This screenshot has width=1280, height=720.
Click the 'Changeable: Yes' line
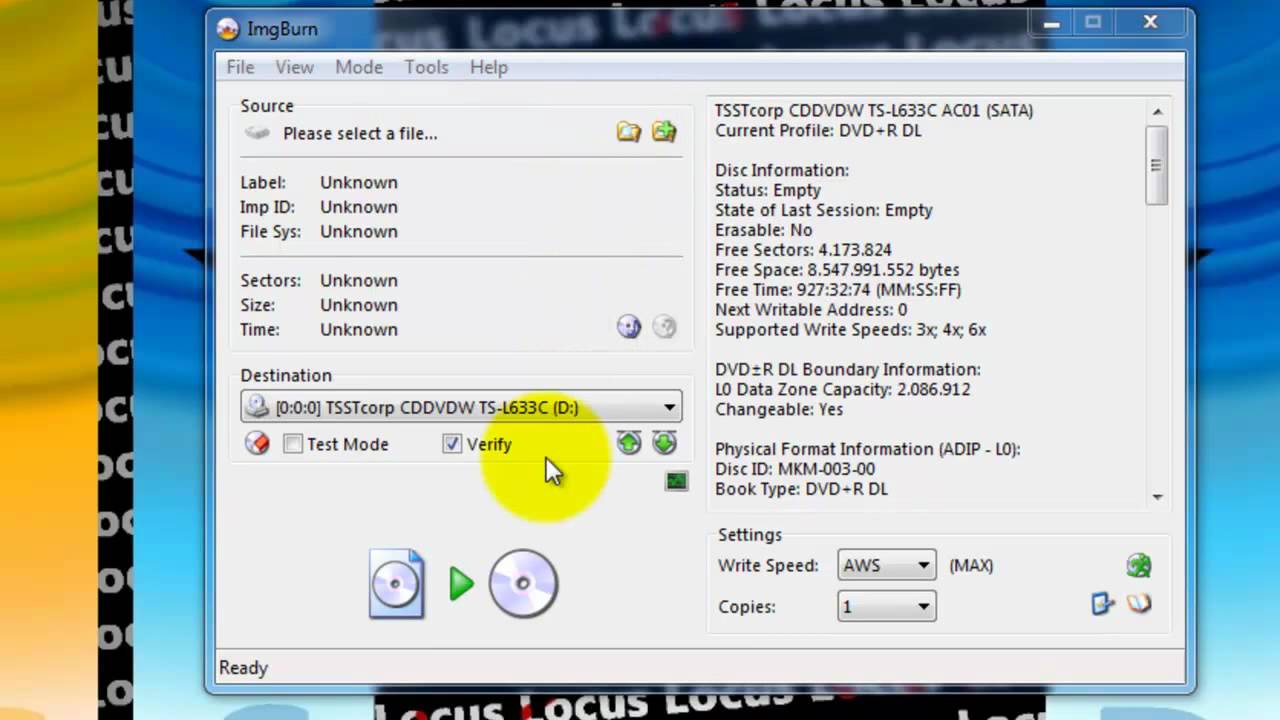(x=779, y=409)
